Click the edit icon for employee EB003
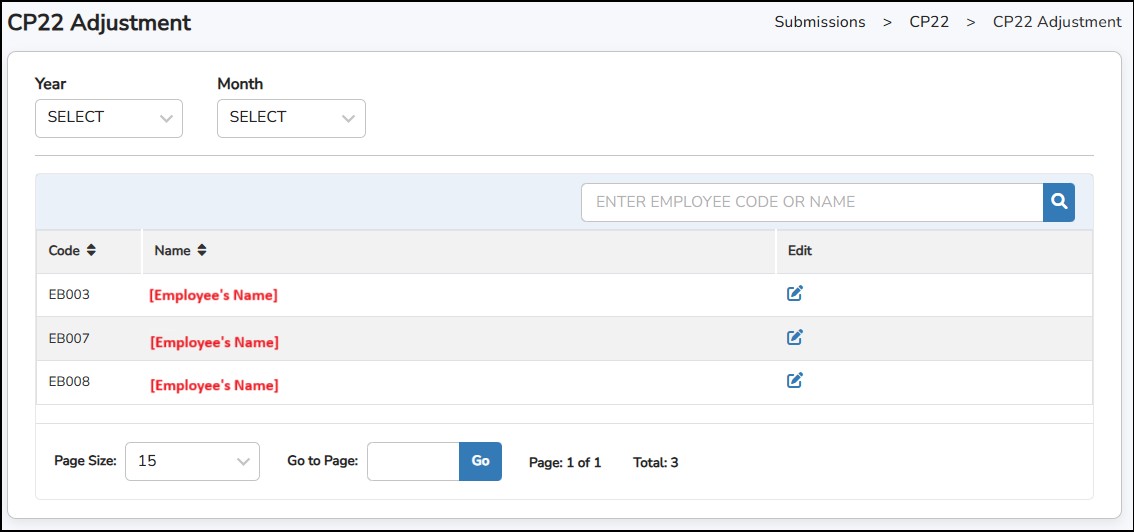This screenshot has height=532, width=1134. (x=795, y=293)
